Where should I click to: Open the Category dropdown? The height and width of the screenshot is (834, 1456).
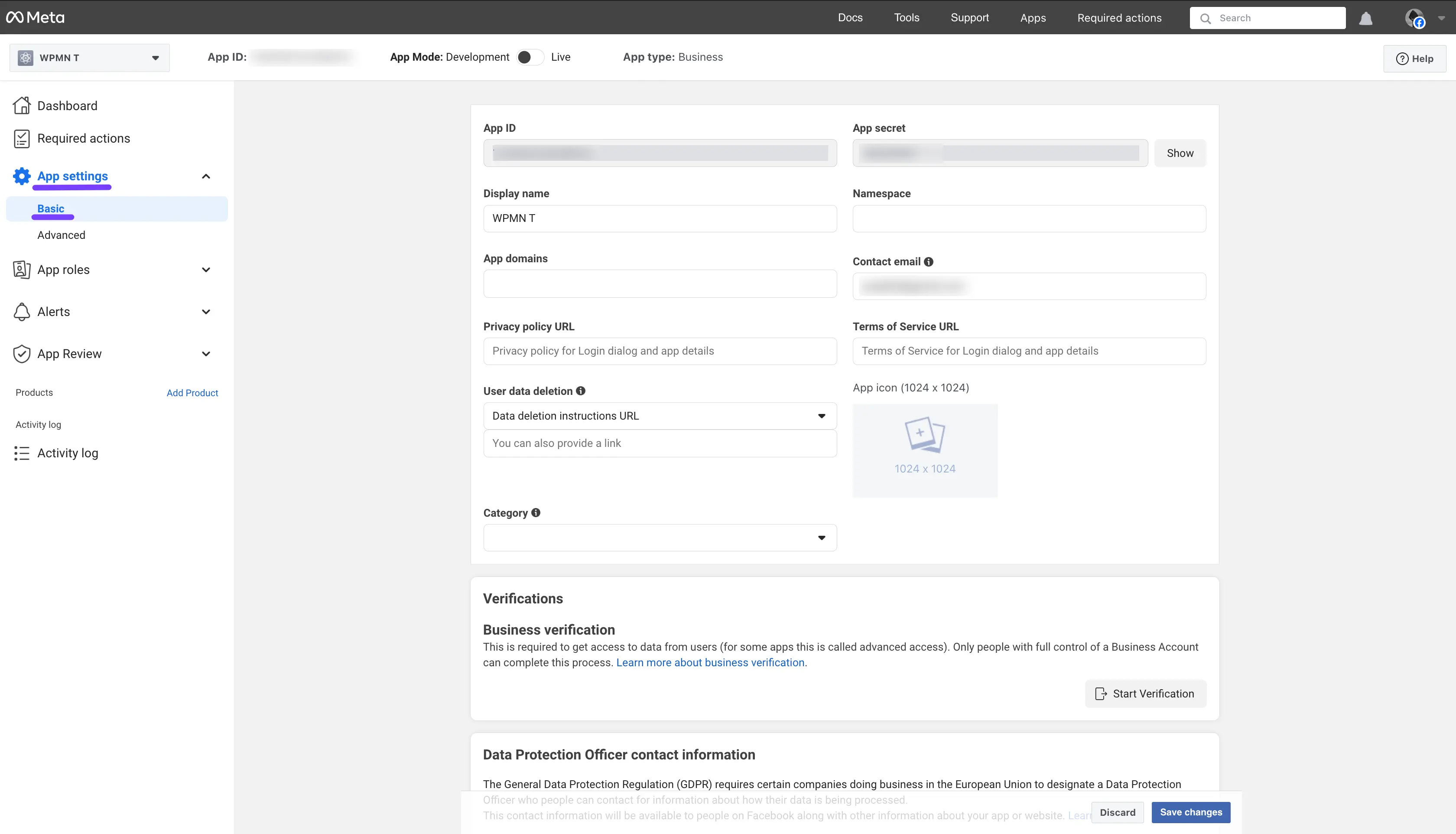[x=660, y=538]
